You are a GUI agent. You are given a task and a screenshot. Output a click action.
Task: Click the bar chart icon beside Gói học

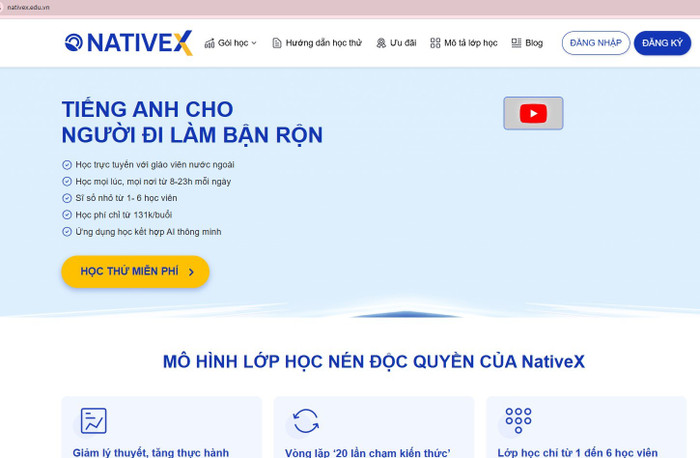(x=209, y=43)
